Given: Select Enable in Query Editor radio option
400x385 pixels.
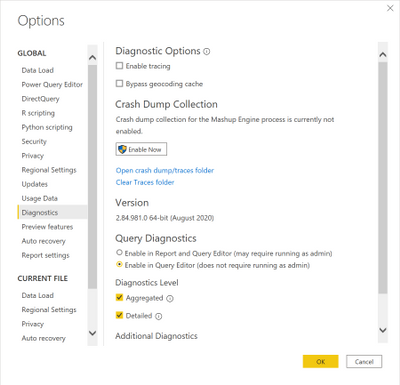Looking at the screenshot, I should (x=119, y=264).
